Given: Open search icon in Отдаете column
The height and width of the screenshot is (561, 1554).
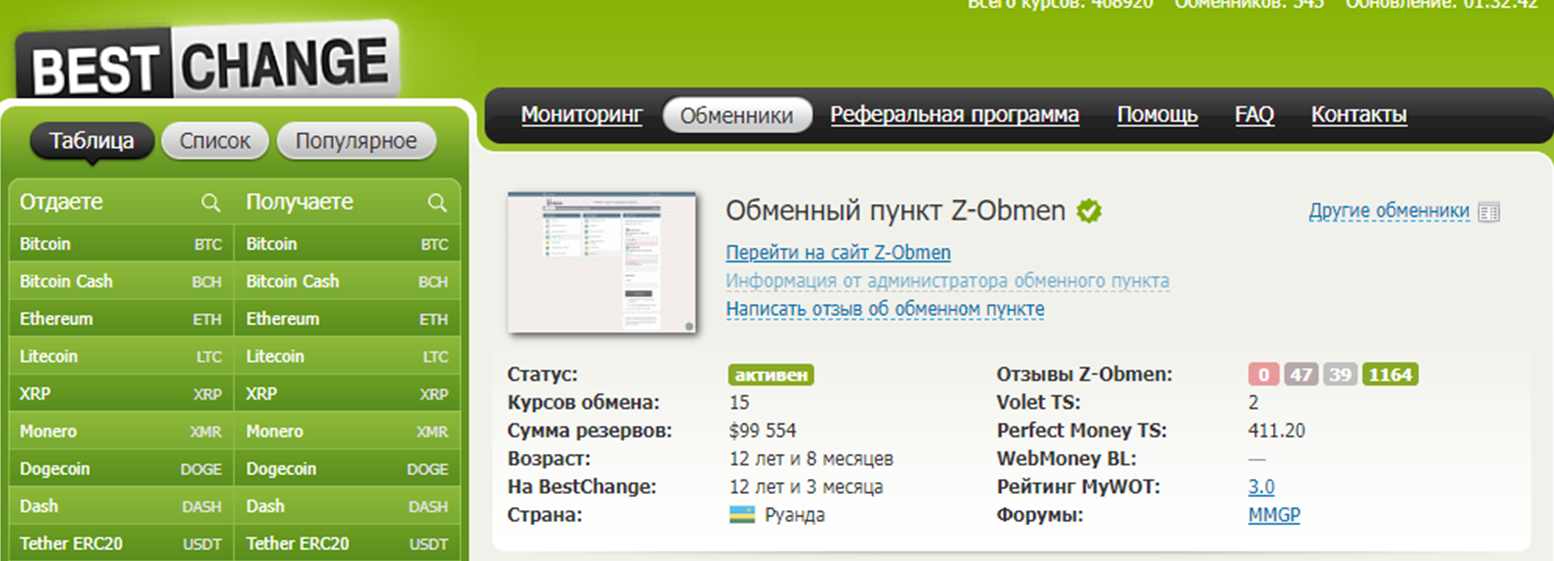Looking at the screenshot, I should click(211, 203).
